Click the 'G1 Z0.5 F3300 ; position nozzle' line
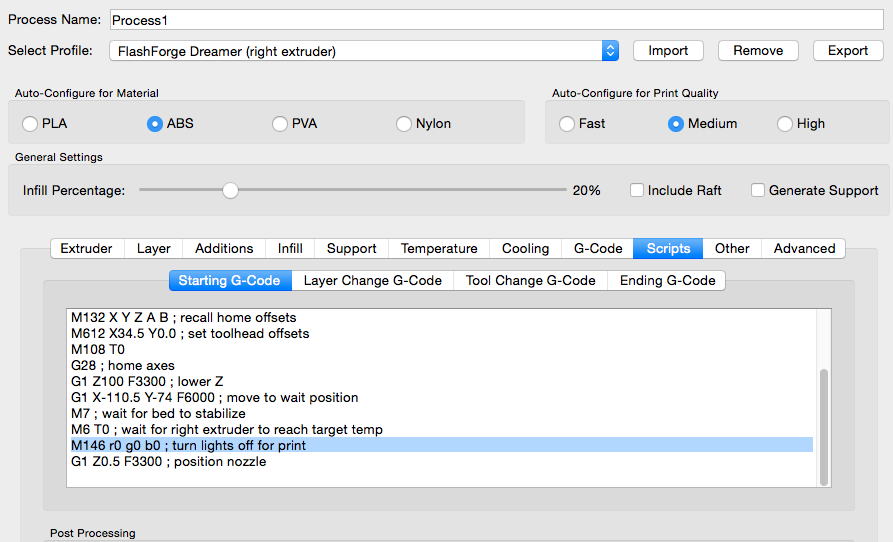This screenshot has width=893, height=542. click(168, 461)
